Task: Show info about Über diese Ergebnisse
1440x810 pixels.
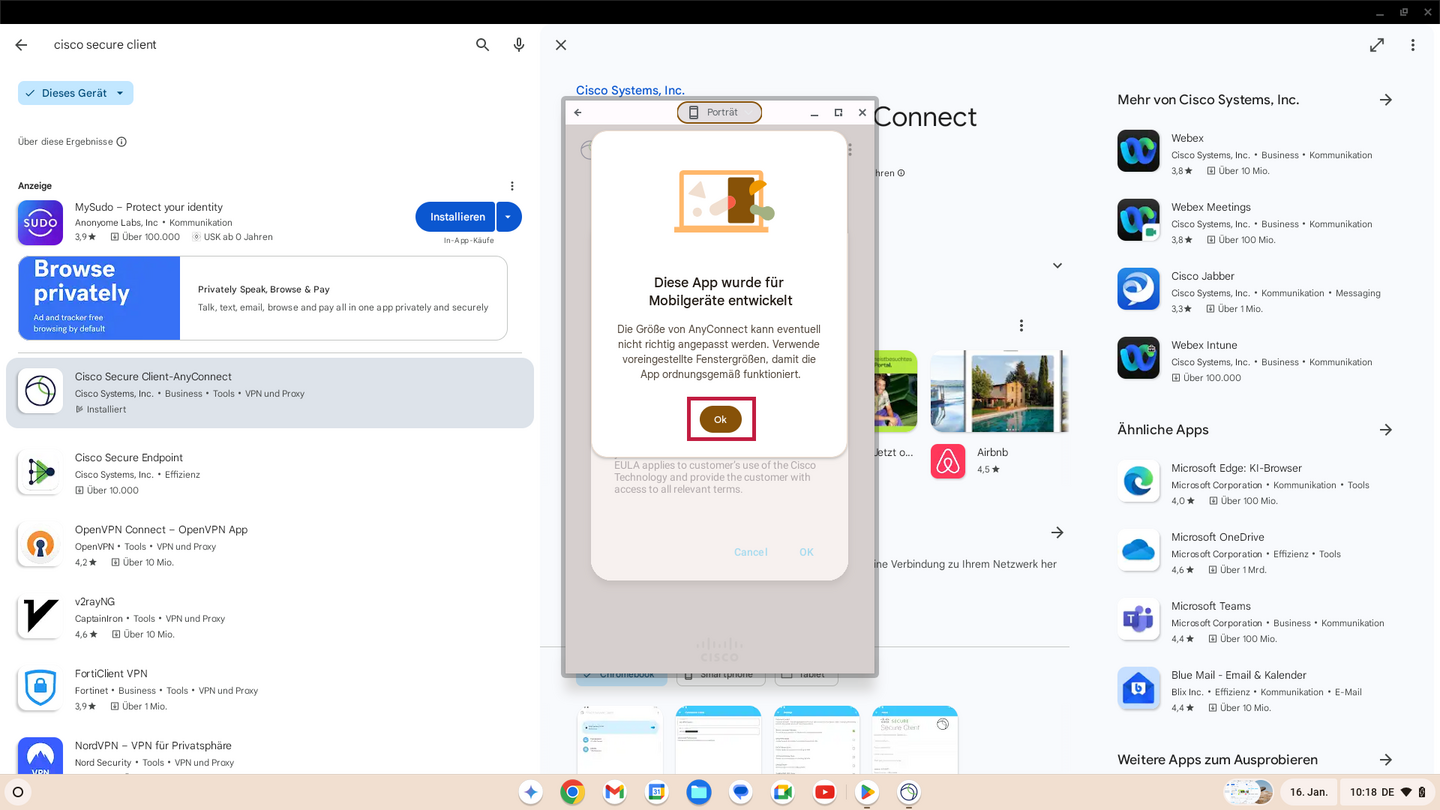Action: point(122,142)
